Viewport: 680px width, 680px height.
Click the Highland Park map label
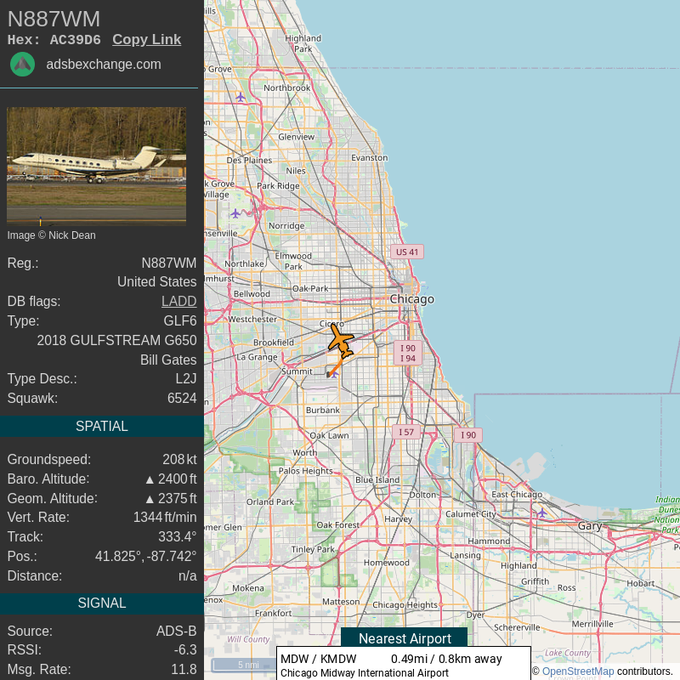303,43
